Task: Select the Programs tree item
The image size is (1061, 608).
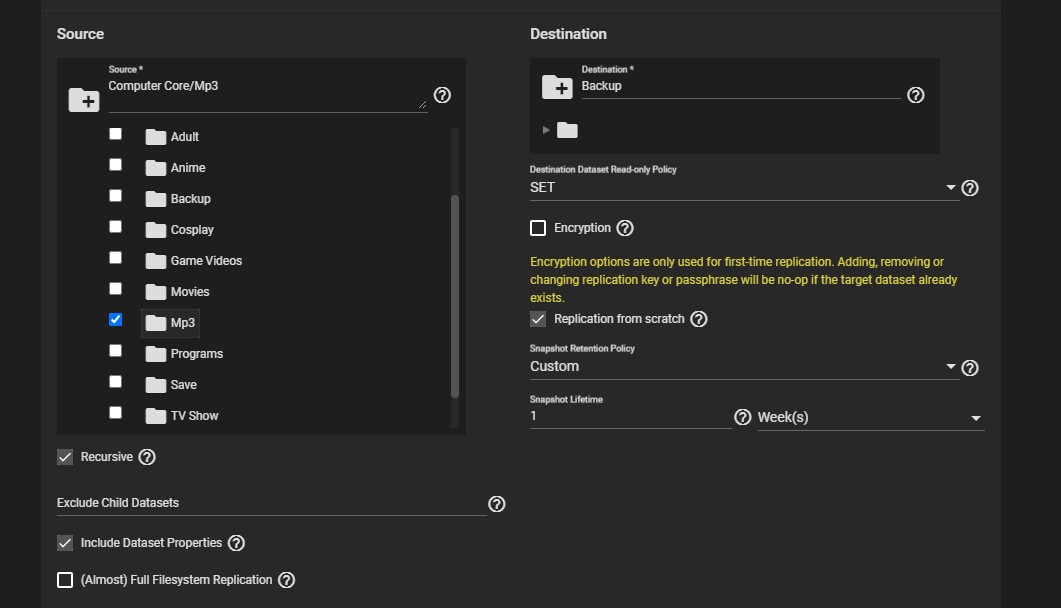Action: [x=184, y=354]
